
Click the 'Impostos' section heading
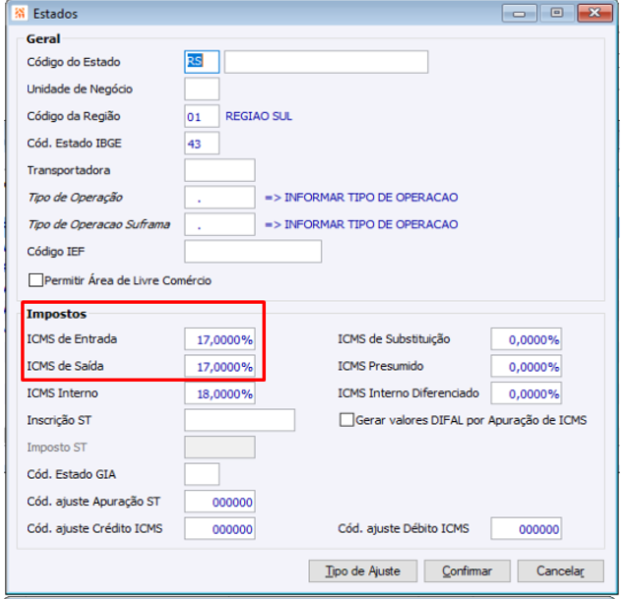[57, 314]
